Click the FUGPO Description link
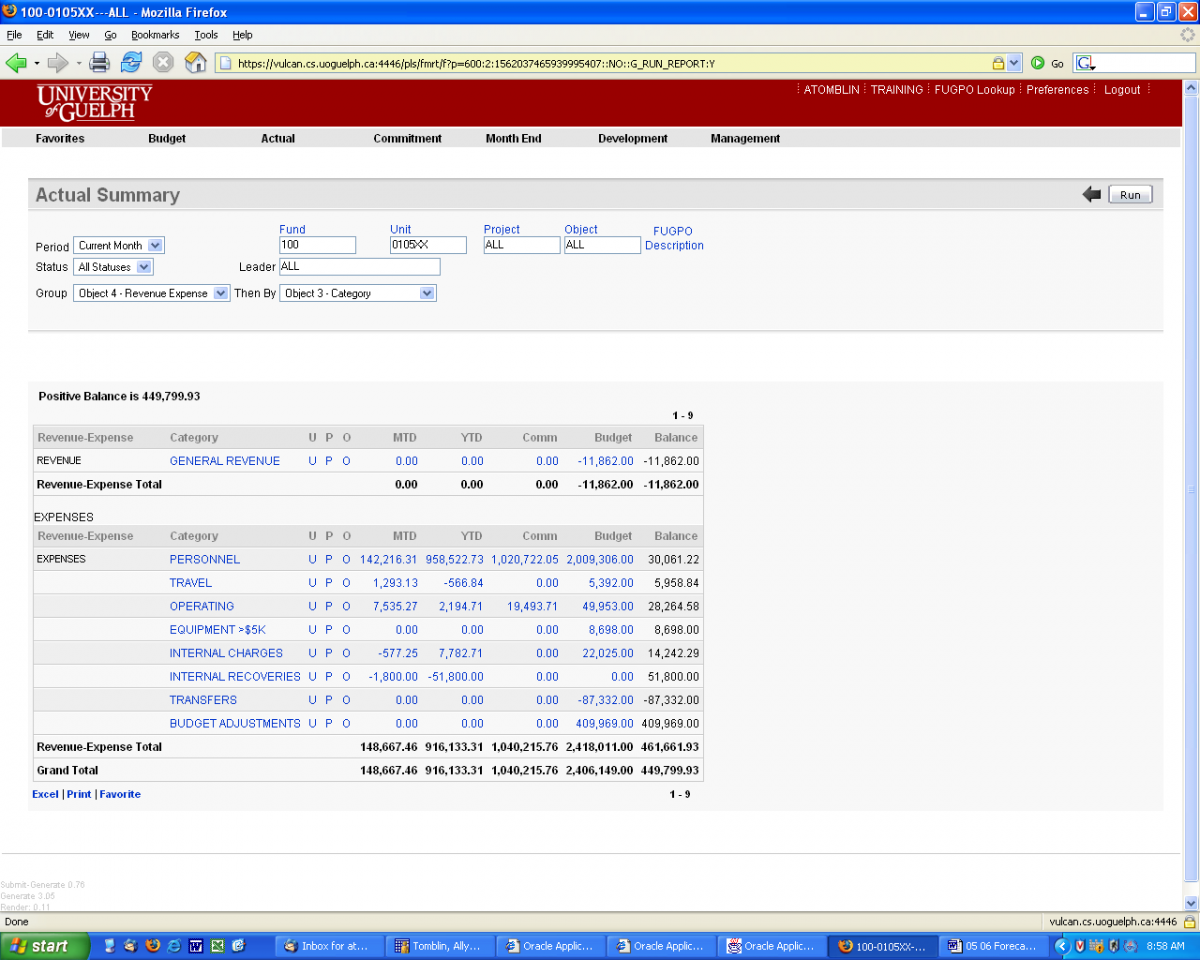The width and height of the screenshot is (1200, 960). [674, 238]
